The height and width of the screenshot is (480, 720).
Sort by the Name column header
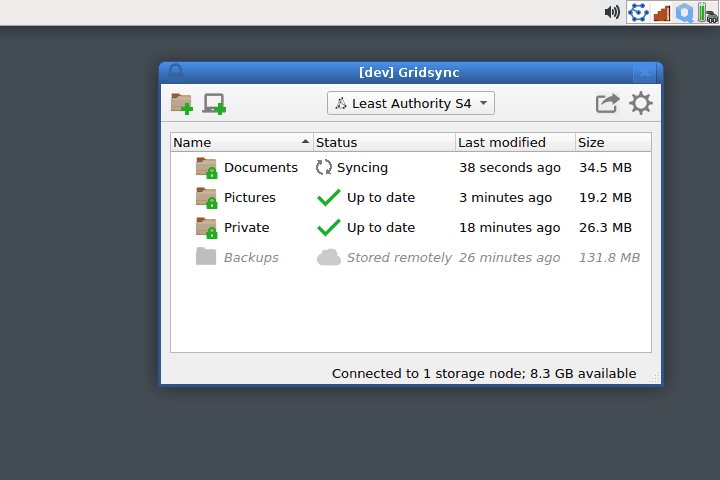point(242,142)
